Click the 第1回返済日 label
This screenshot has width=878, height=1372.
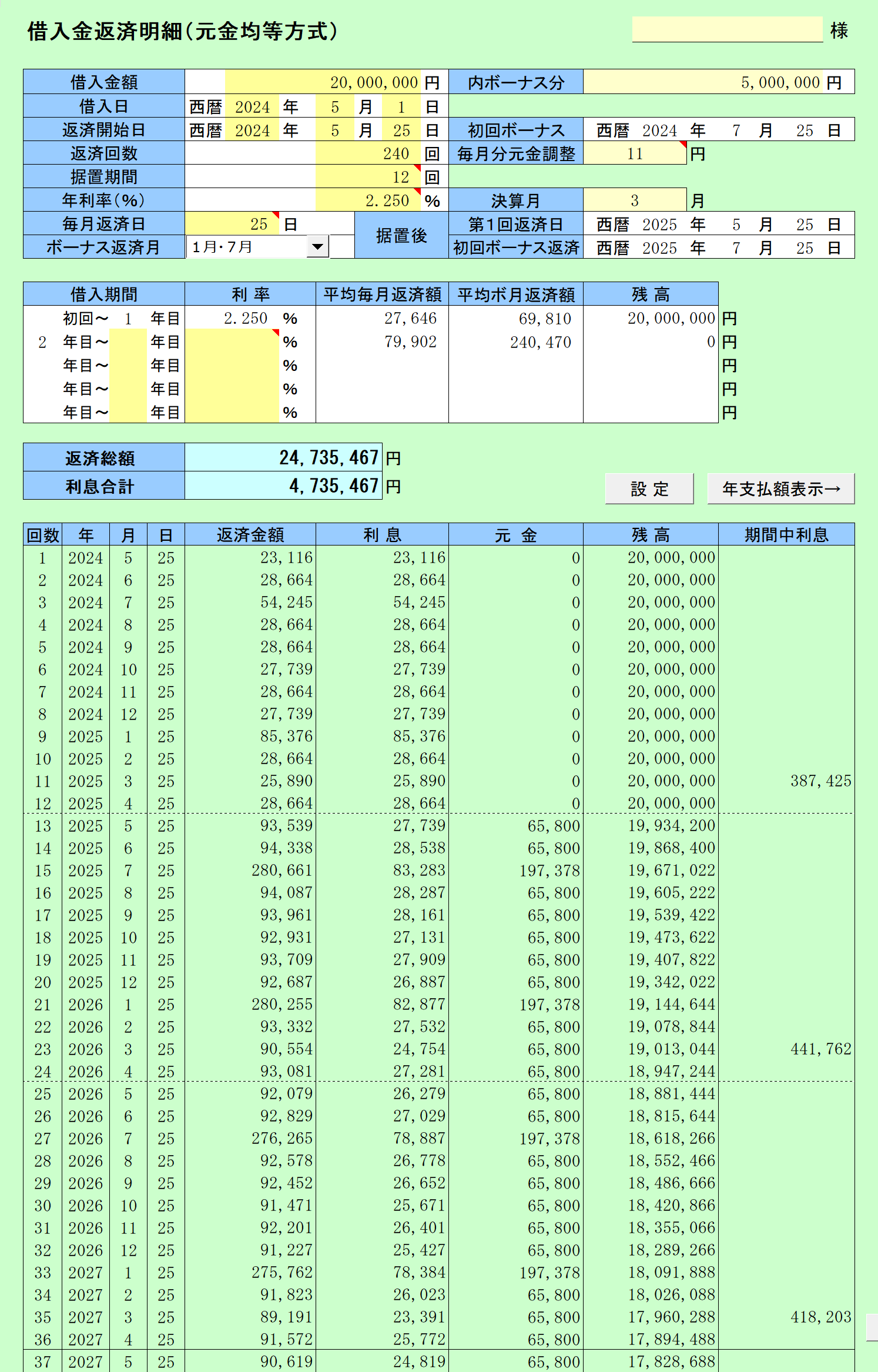click(516, 224)
